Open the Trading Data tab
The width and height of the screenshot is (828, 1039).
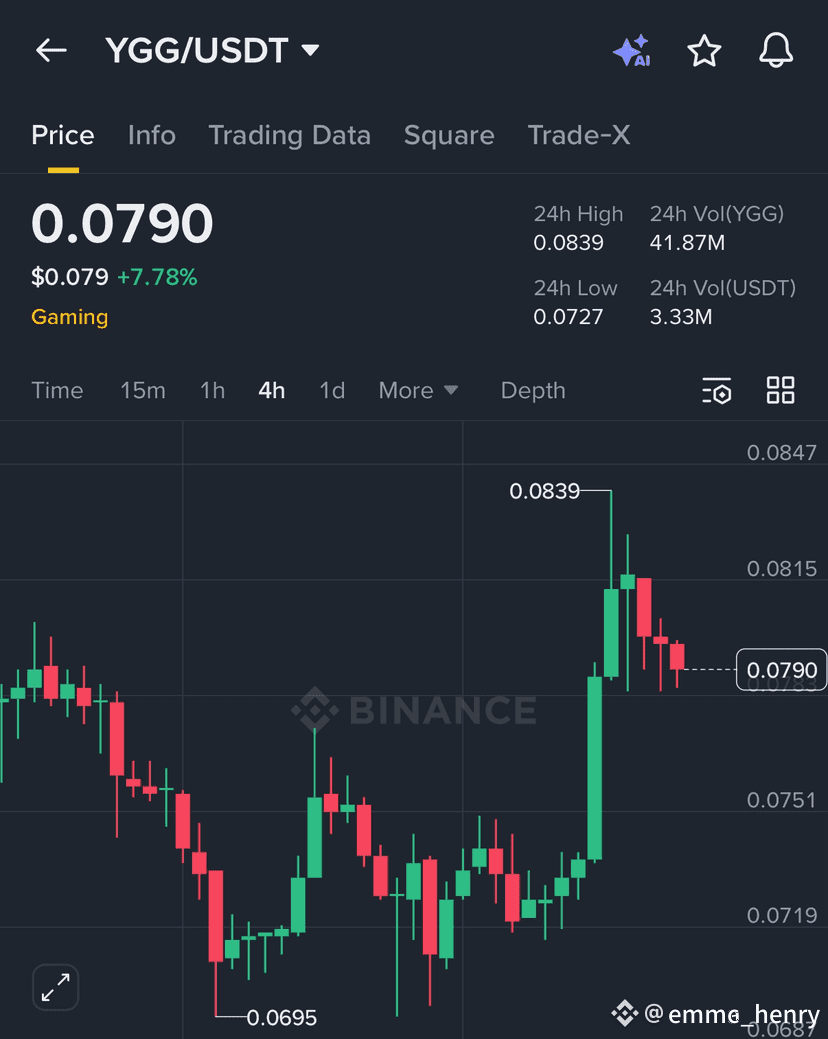tap(289, 135)
